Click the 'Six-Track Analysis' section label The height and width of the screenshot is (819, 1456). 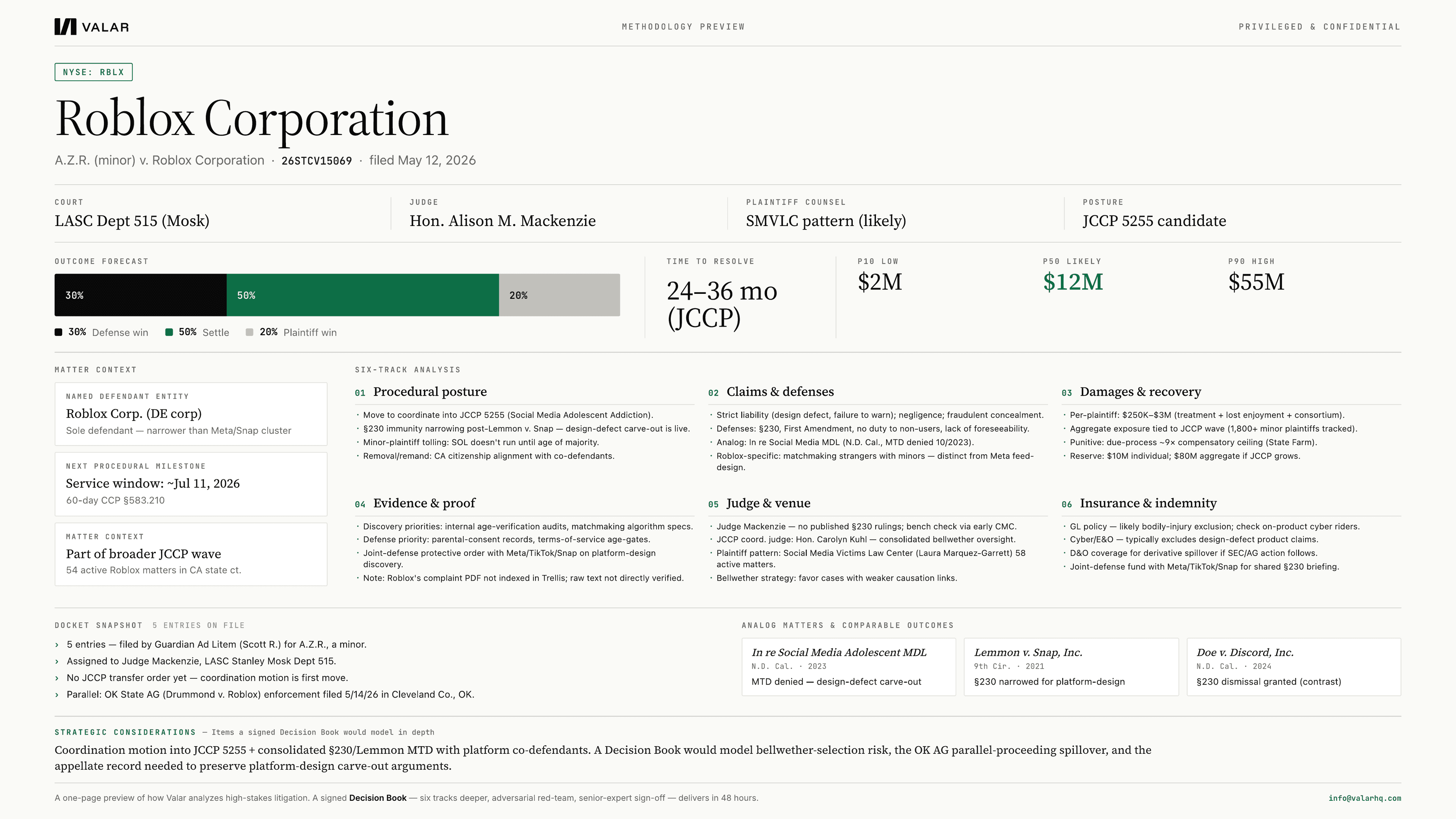coord(408,370)
